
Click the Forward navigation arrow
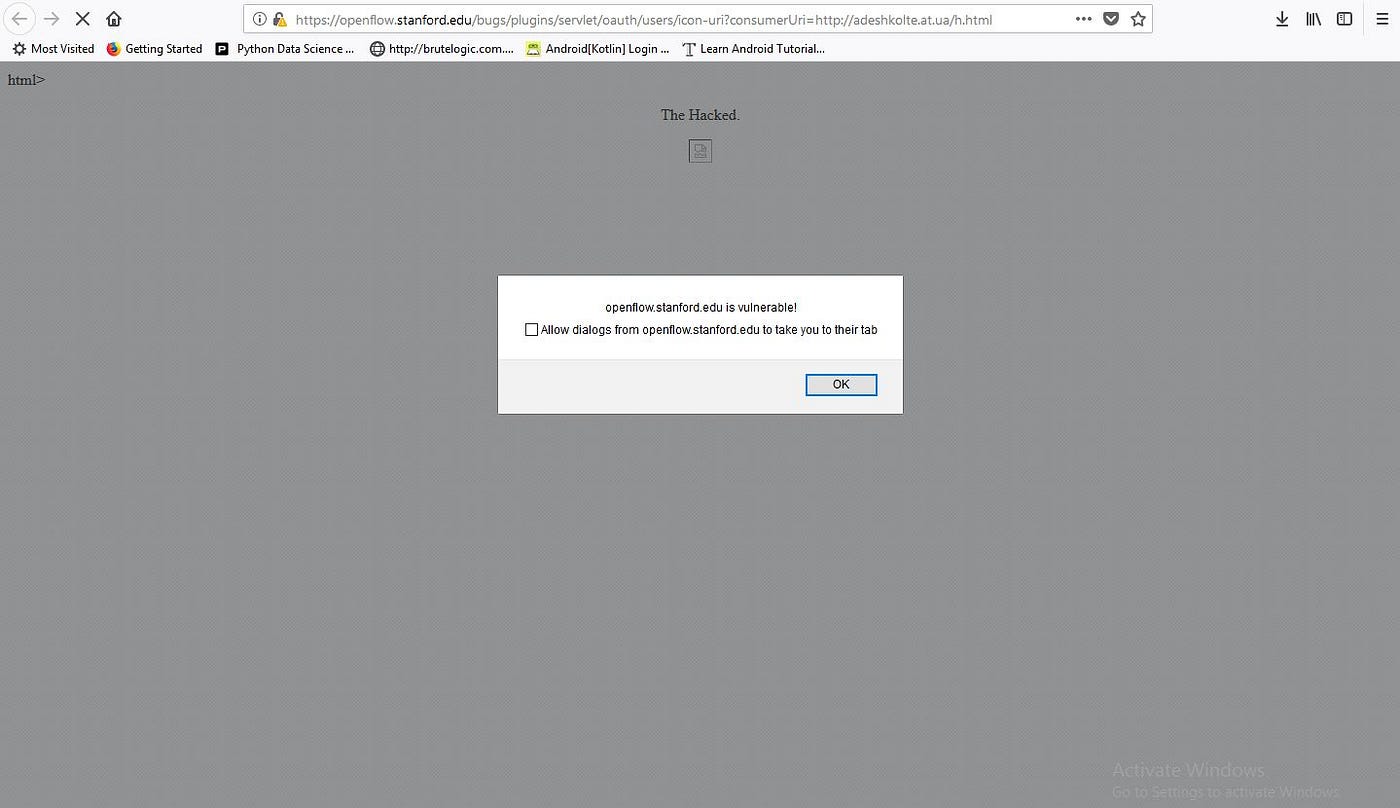tap(52, 19)
